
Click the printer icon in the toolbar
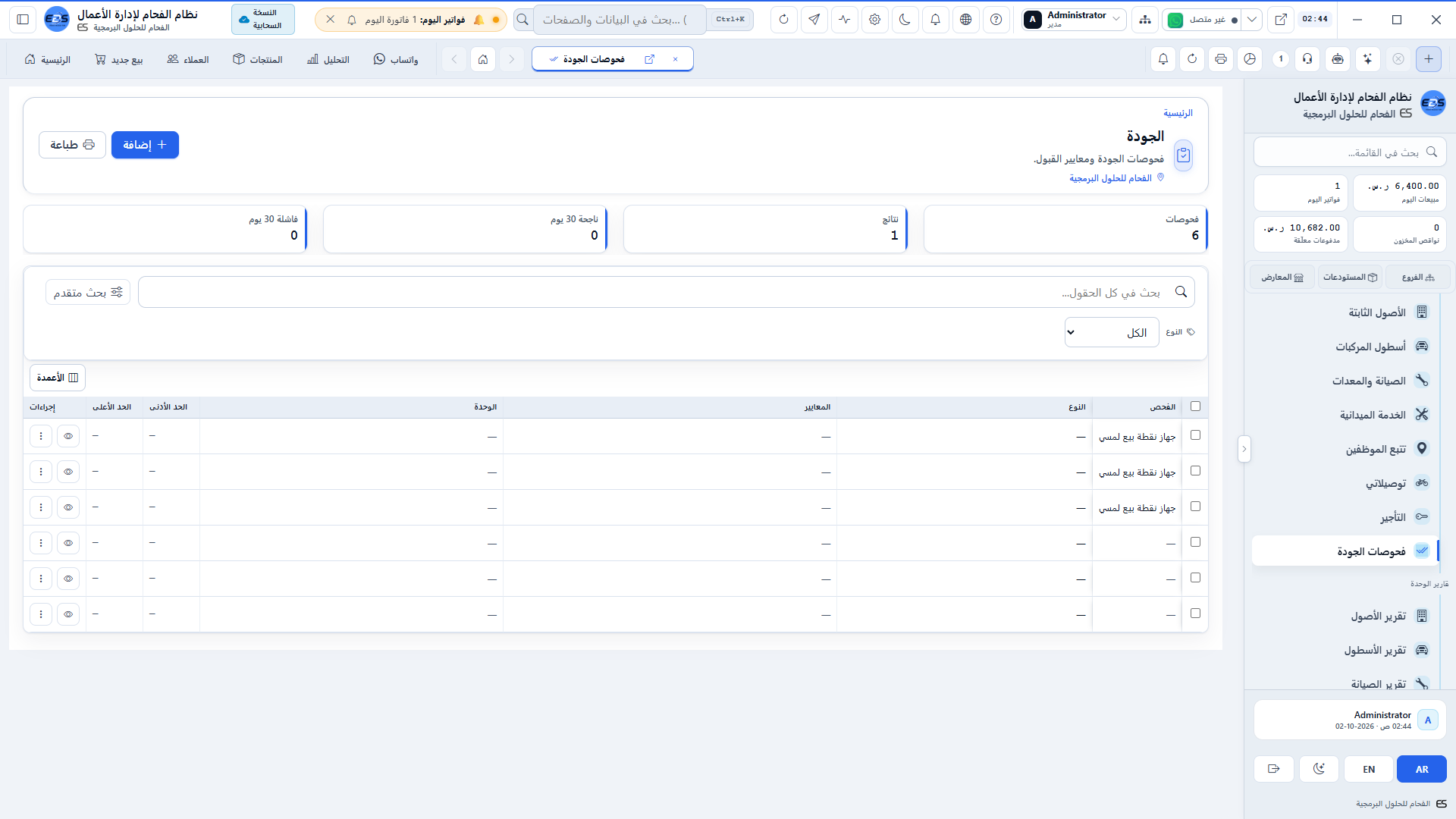point(1221,58)
